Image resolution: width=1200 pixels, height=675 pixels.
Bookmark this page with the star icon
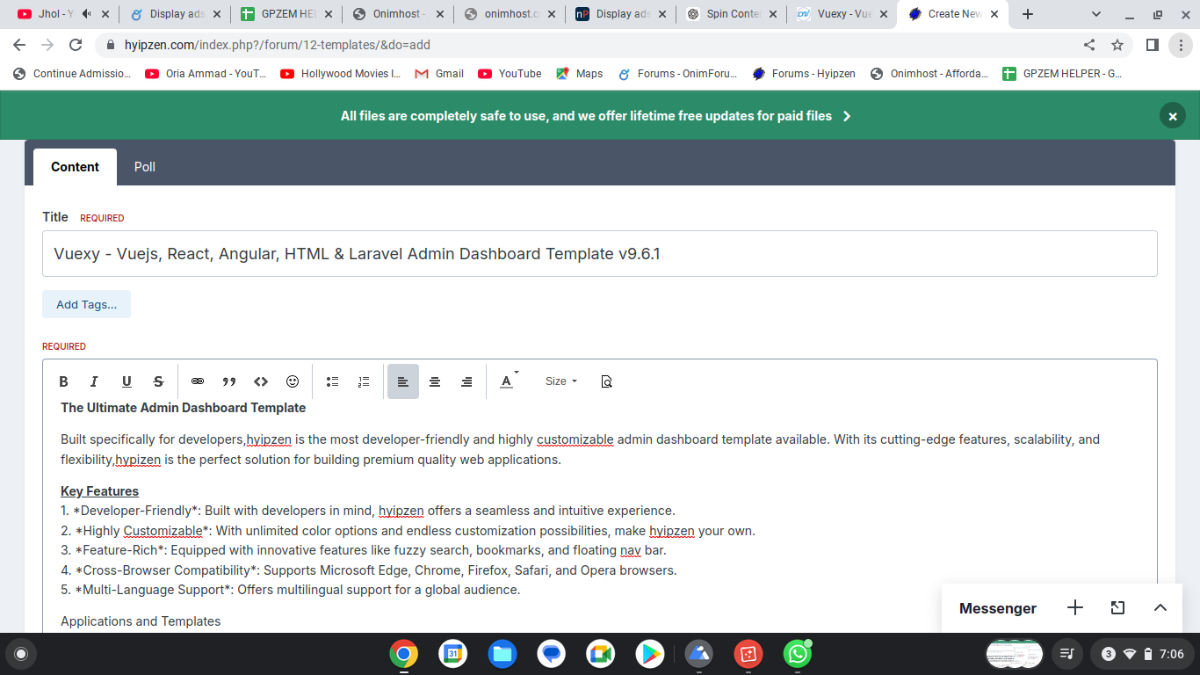point(1117,45)
